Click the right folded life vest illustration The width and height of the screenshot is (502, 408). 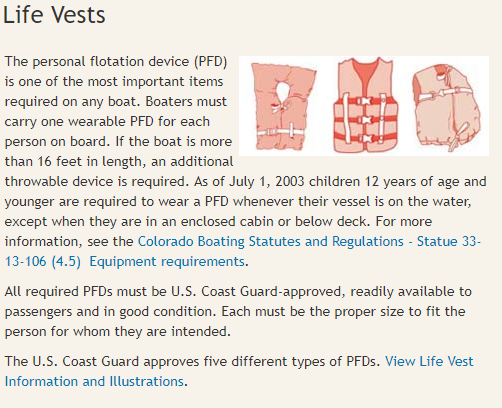point(447,107)
